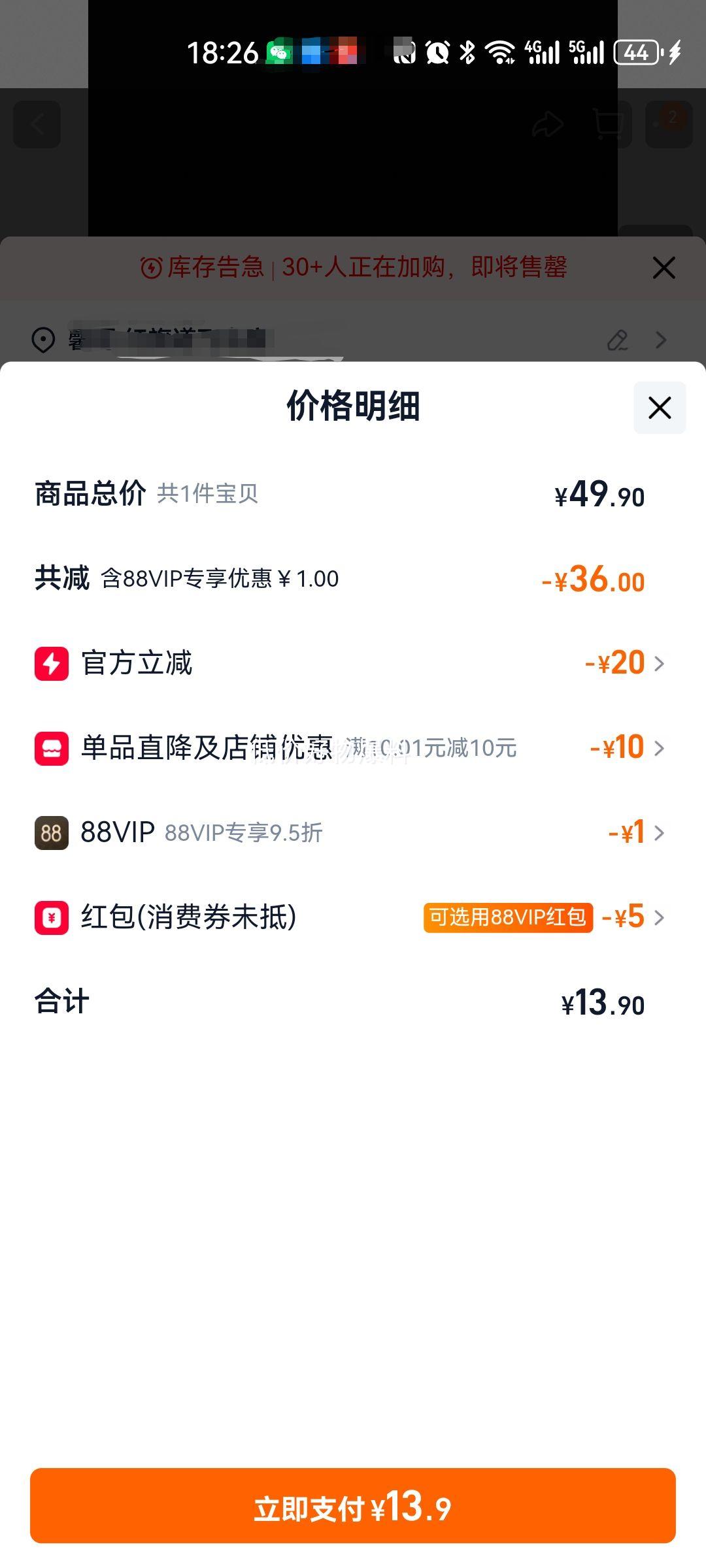Expand the 官方立减 -¥20 details
The image size is (706, 1568).
pos(659,664)
